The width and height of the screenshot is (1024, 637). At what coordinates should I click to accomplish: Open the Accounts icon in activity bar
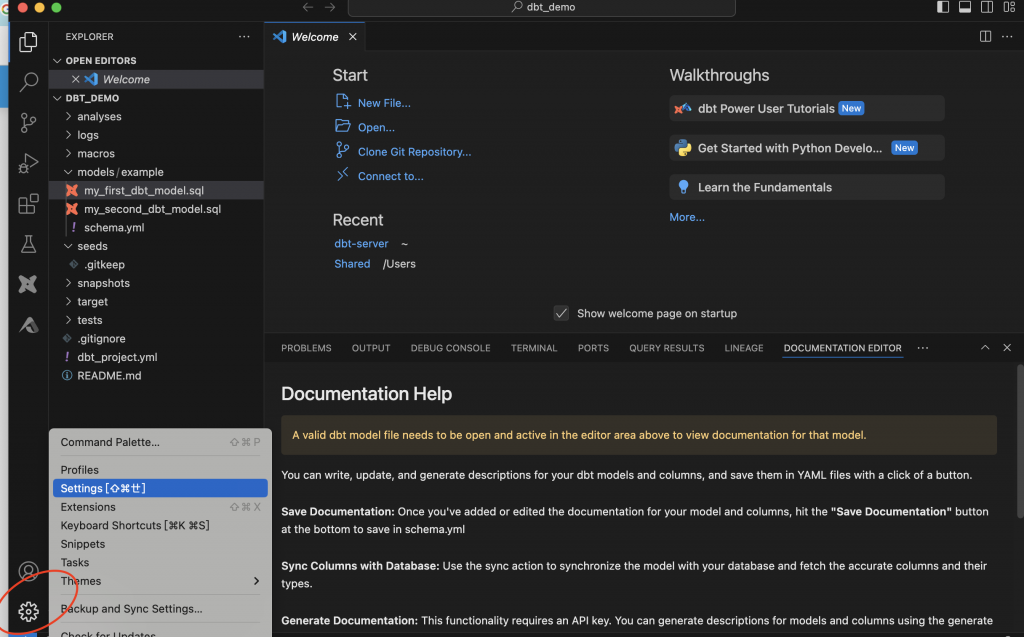tap(28, 572)
